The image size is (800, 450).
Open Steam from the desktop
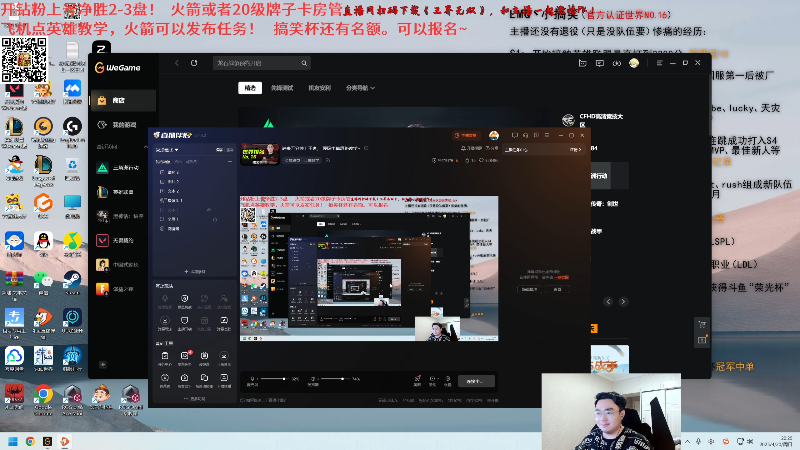72,282
